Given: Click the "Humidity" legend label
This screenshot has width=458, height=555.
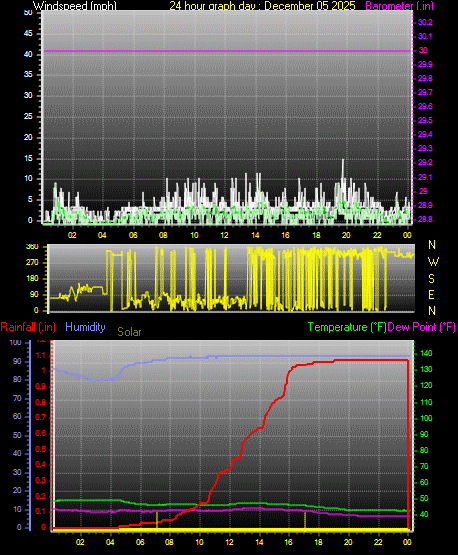Looking at the screenshot, I should (85, 327).
